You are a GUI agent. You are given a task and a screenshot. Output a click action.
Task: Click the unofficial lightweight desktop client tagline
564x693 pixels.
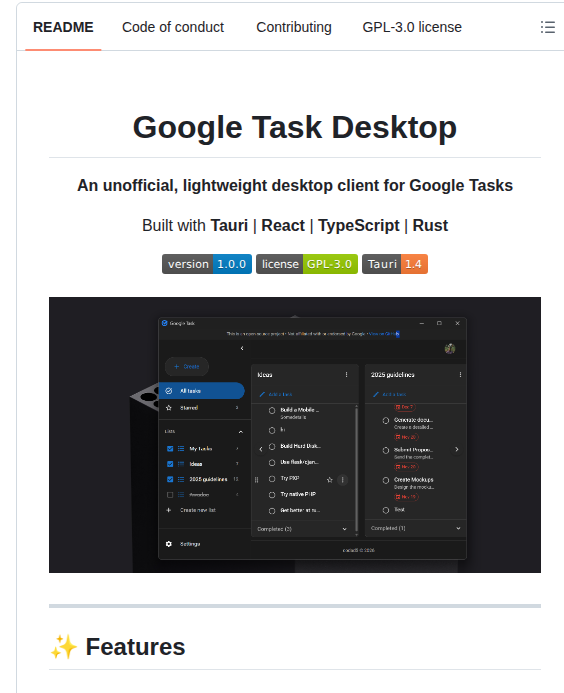point(295,186)
